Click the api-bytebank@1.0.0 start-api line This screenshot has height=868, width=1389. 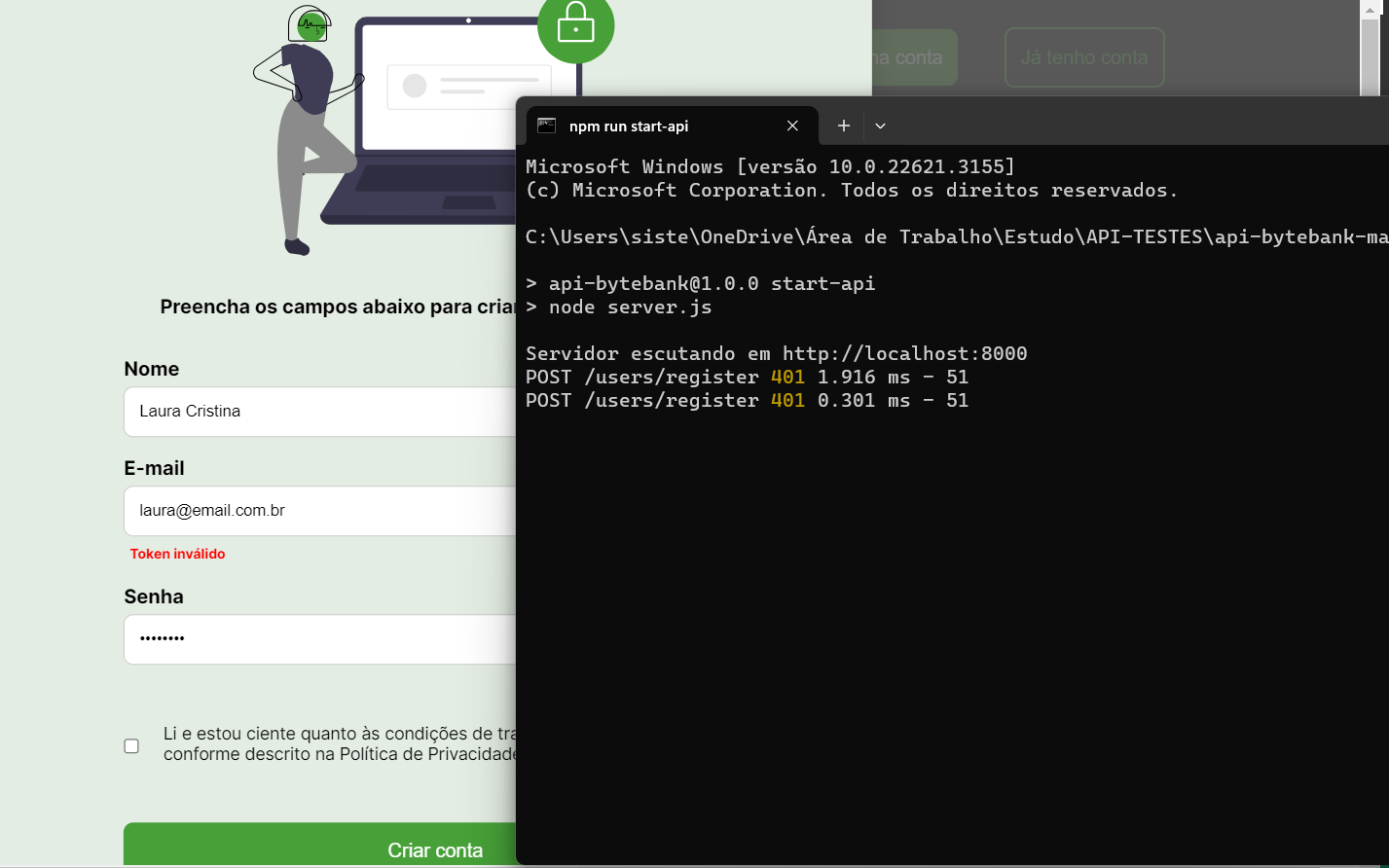pyautogui.click(x=701, y=283)
